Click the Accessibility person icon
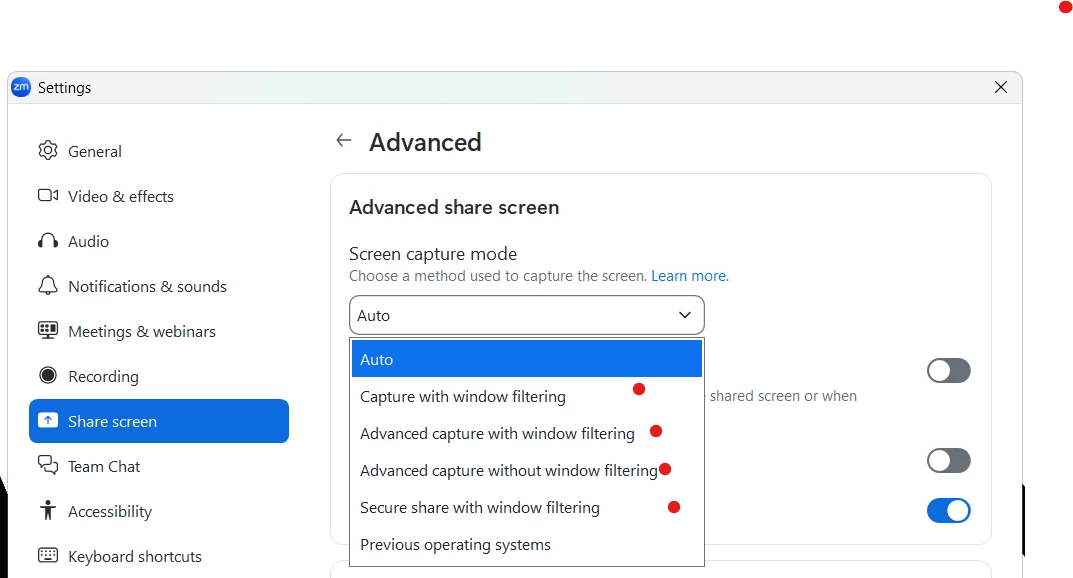Viewport: 1073px width, 578px height. [48, 510]
